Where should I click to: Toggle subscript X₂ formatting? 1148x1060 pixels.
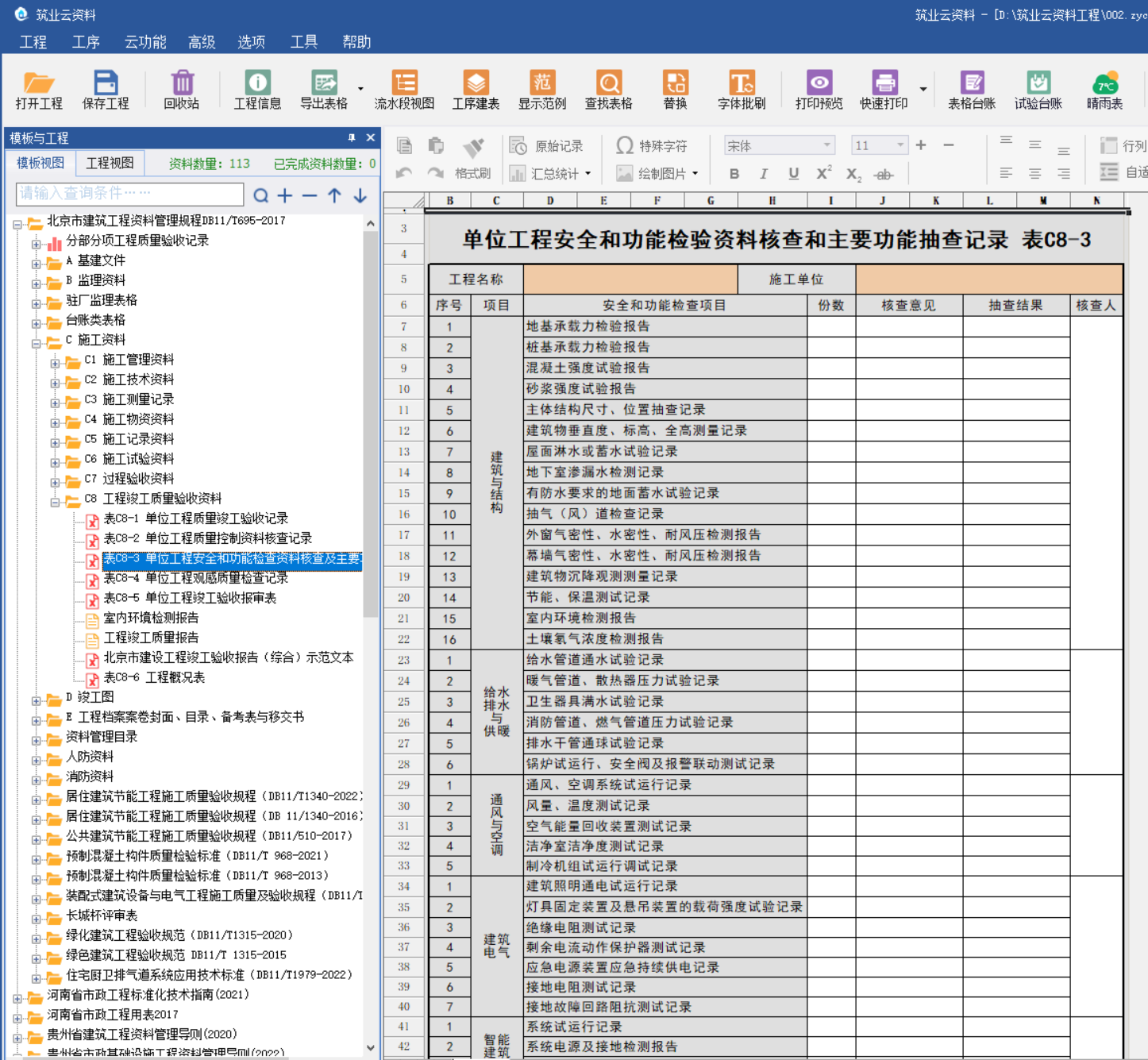point(853,175)
